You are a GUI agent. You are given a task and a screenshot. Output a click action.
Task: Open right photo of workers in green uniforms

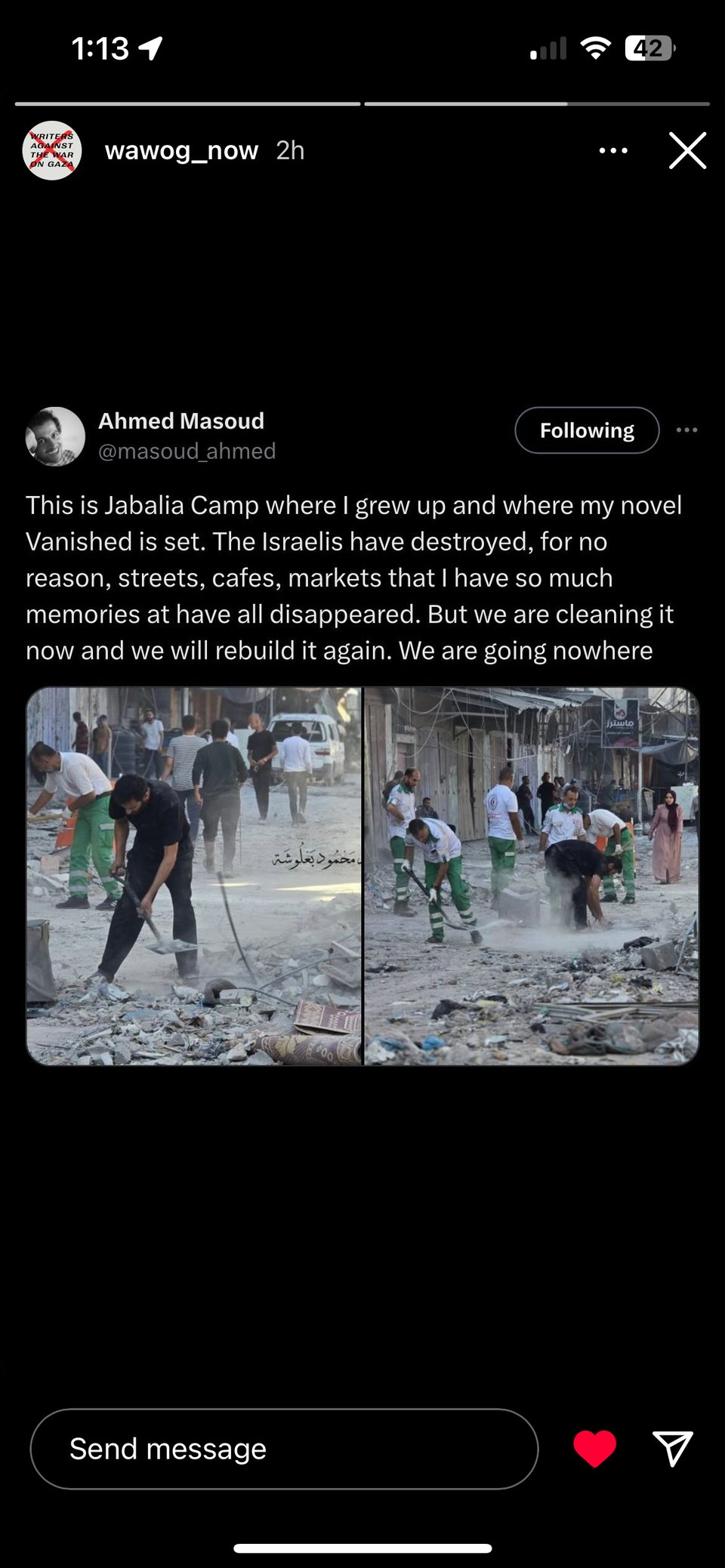pyautogui.click(x=532, y=876)
